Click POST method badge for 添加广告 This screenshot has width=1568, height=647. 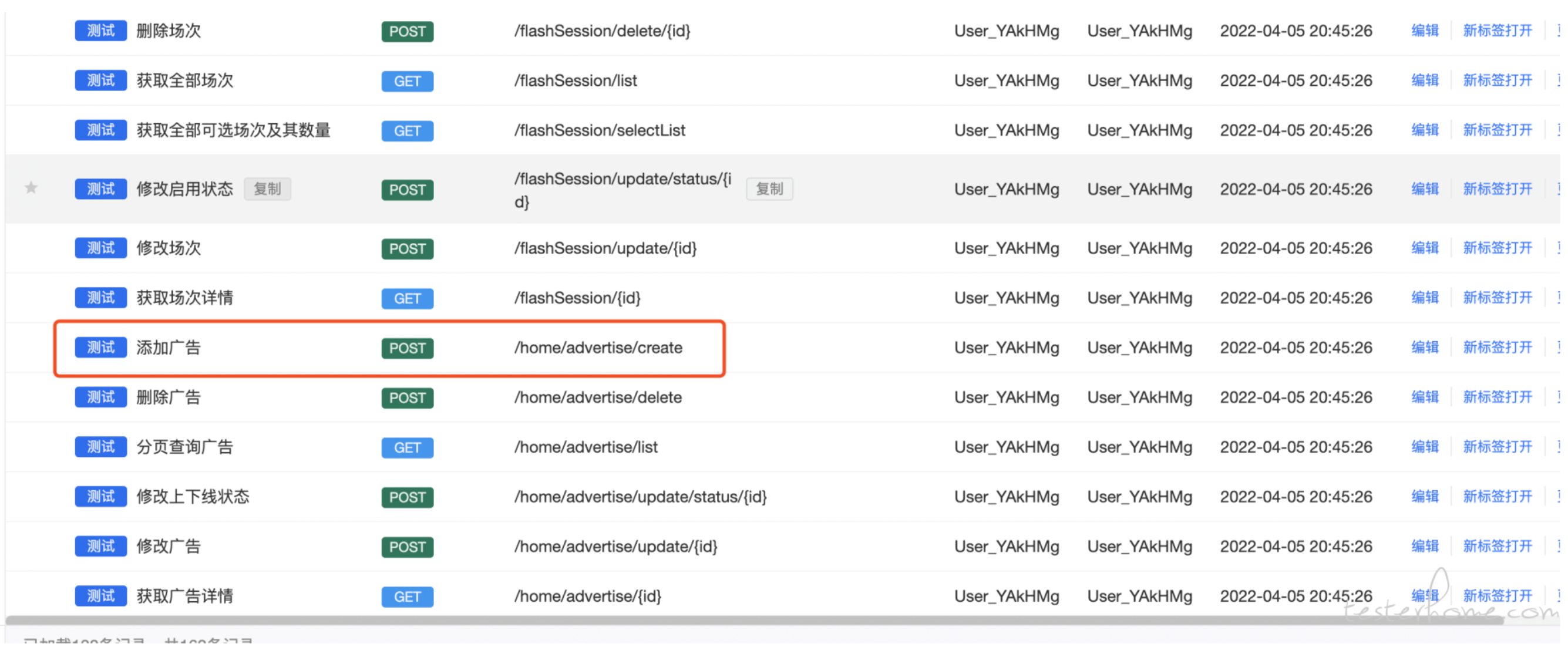coord(407,349)
